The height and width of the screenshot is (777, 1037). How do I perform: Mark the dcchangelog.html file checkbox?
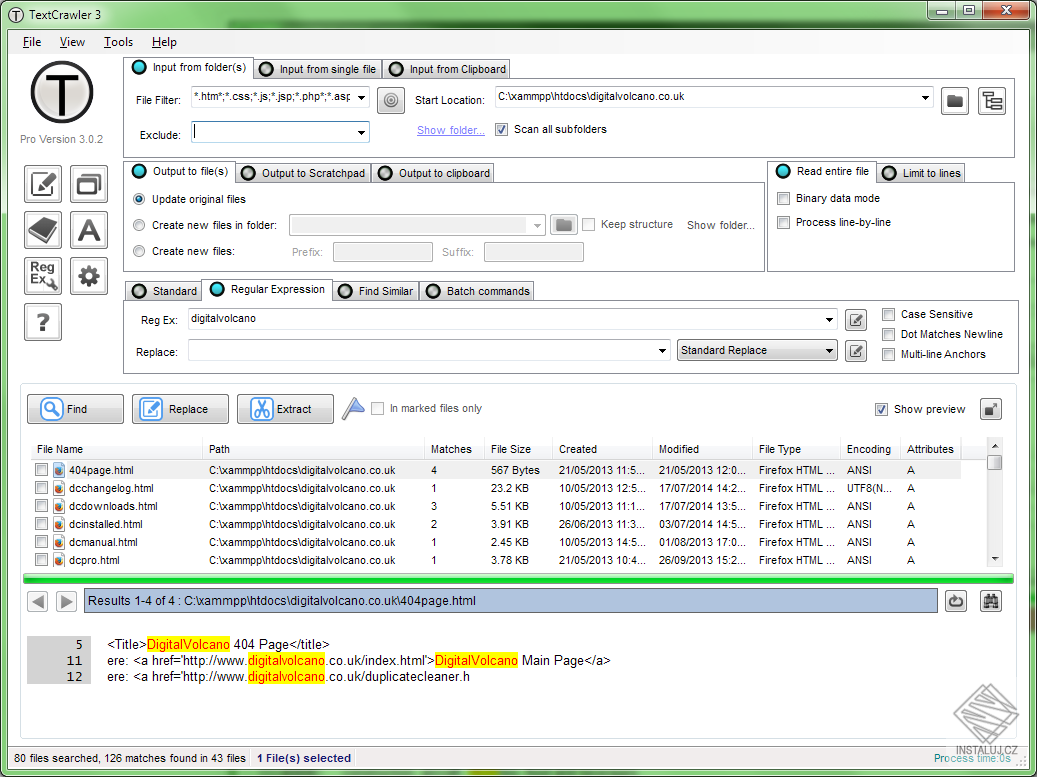pyautogui.click(x=42, y=488)
